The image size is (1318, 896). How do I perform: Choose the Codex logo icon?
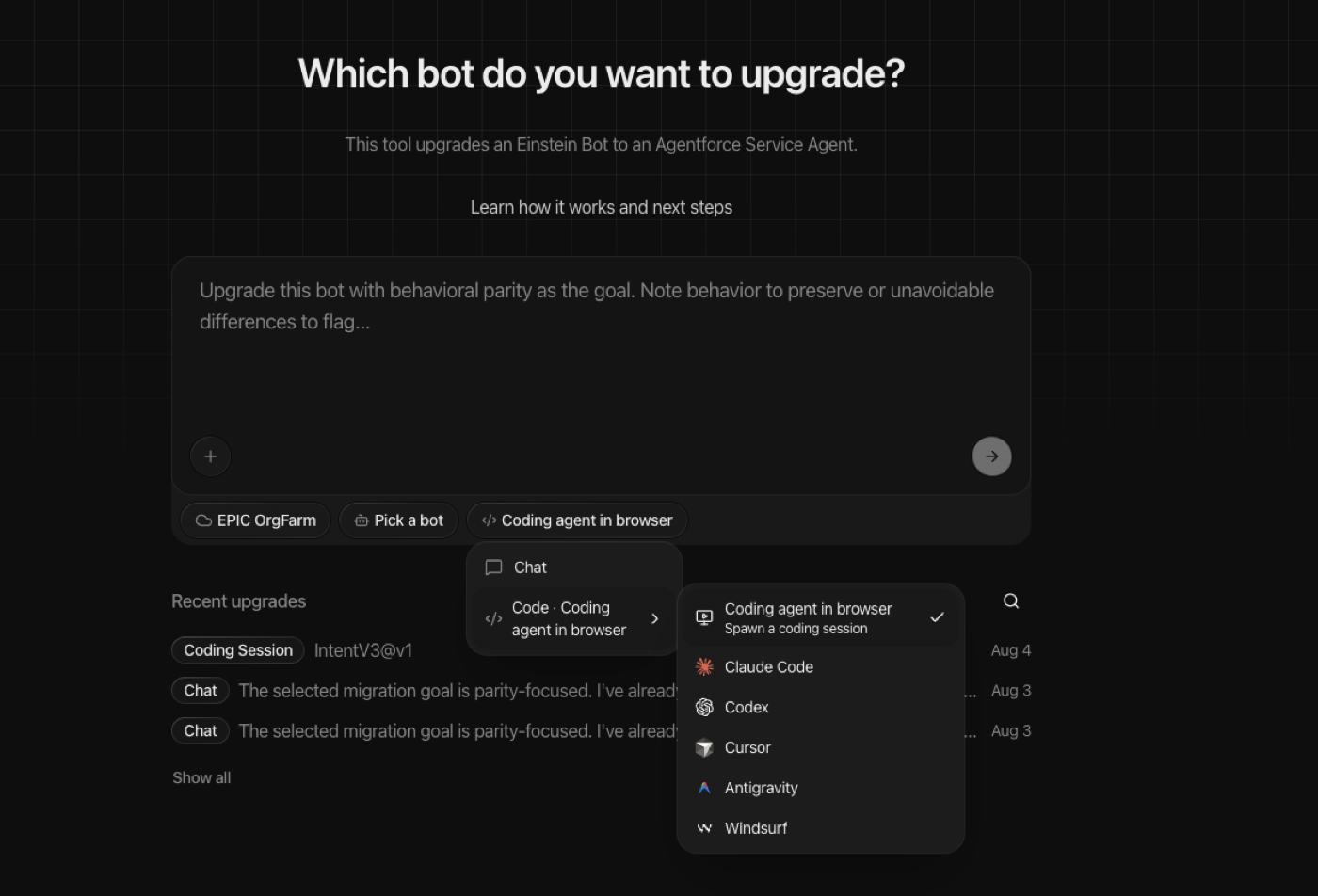[704, 708]
